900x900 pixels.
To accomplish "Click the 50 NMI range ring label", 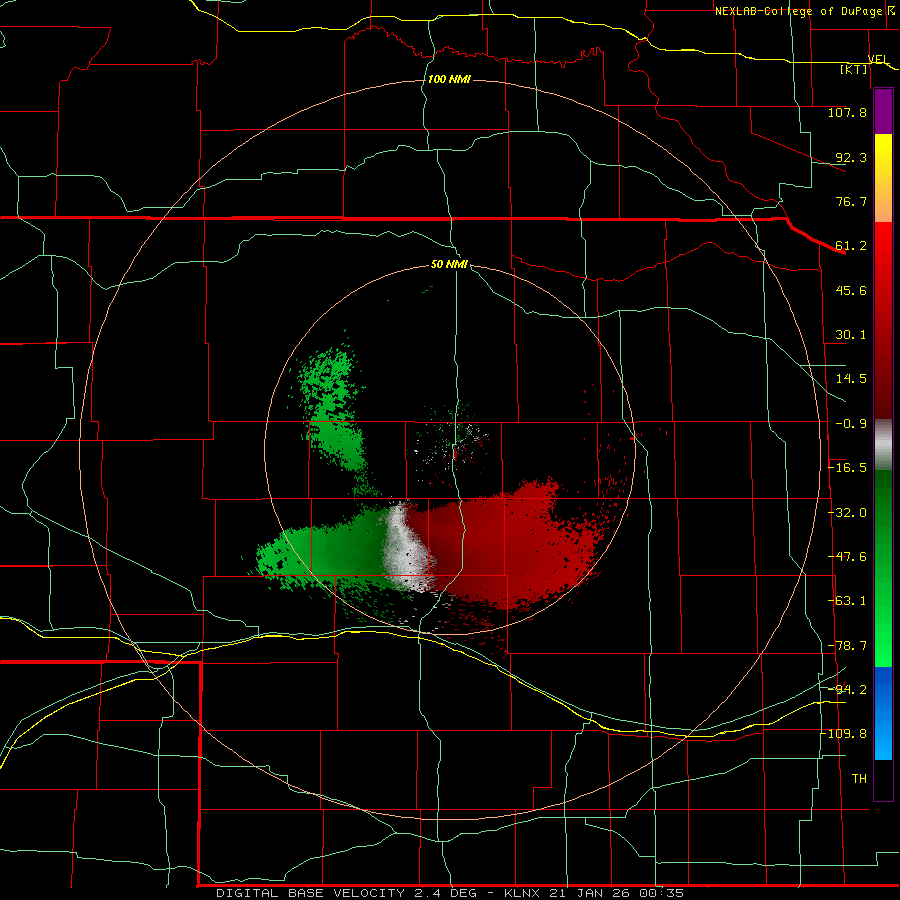I will pos(449,264).
